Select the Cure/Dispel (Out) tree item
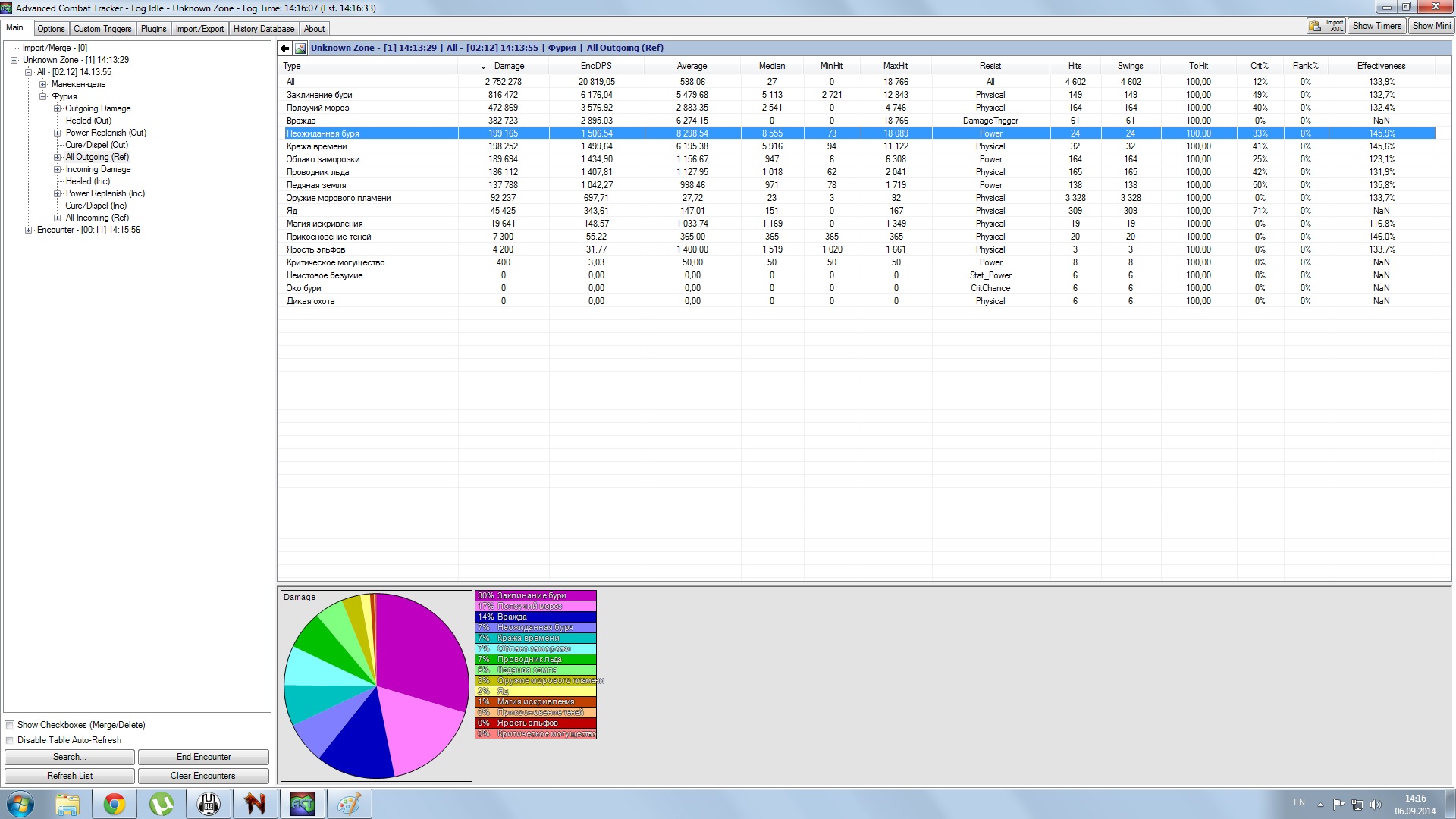The image size is (1456, 819). pyautogui.click(x=96, y=145)
